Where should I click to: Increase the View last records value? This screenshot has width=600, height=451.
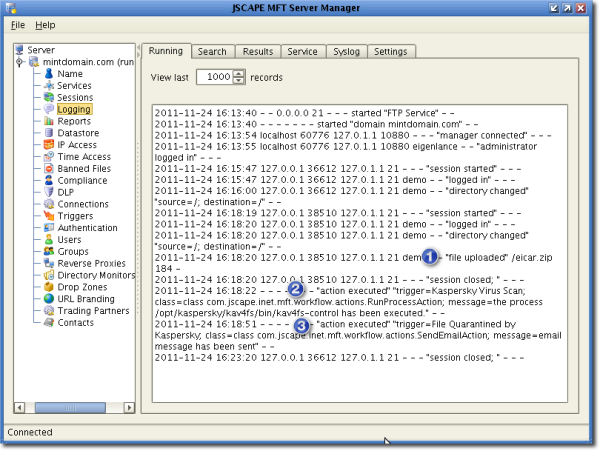[x=238, y=73]
